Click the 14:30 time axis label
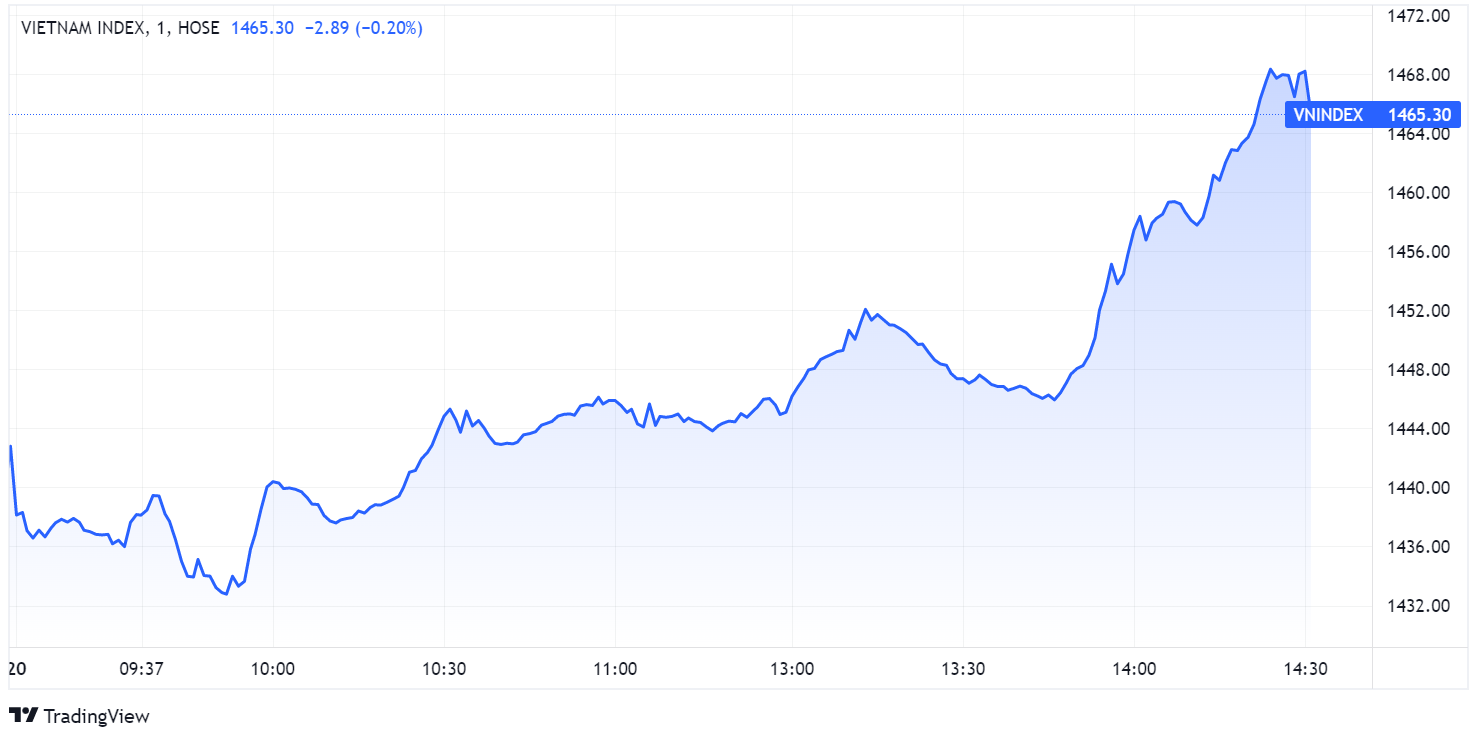The height and width of the screenshot is (742, 1483). [x=1305, y=669]
